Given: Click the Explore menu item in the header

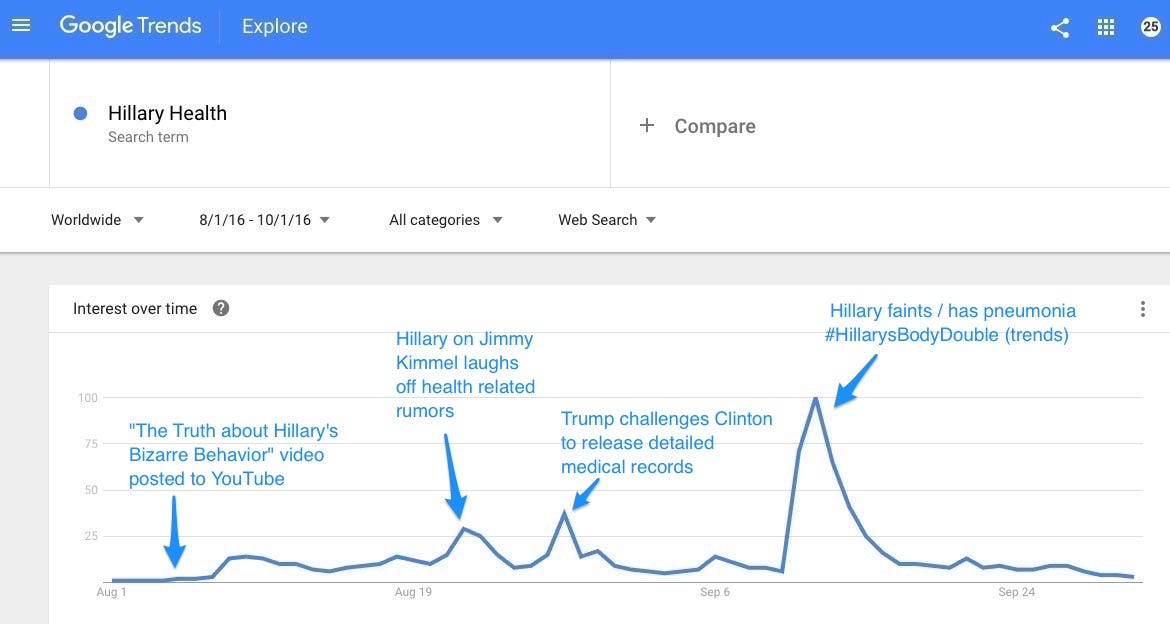Looking at the screenshot, I should 274,26.
